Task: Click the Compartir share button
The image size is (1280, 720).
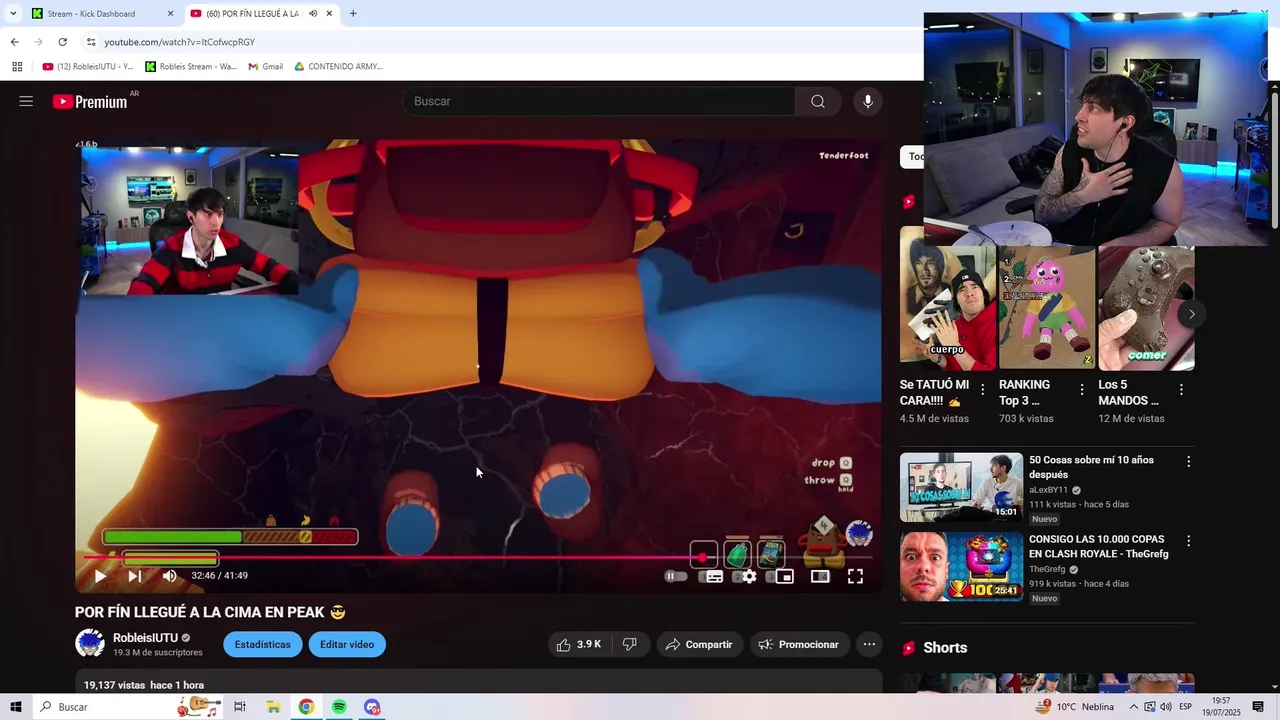Action: (x=698, y=645)
